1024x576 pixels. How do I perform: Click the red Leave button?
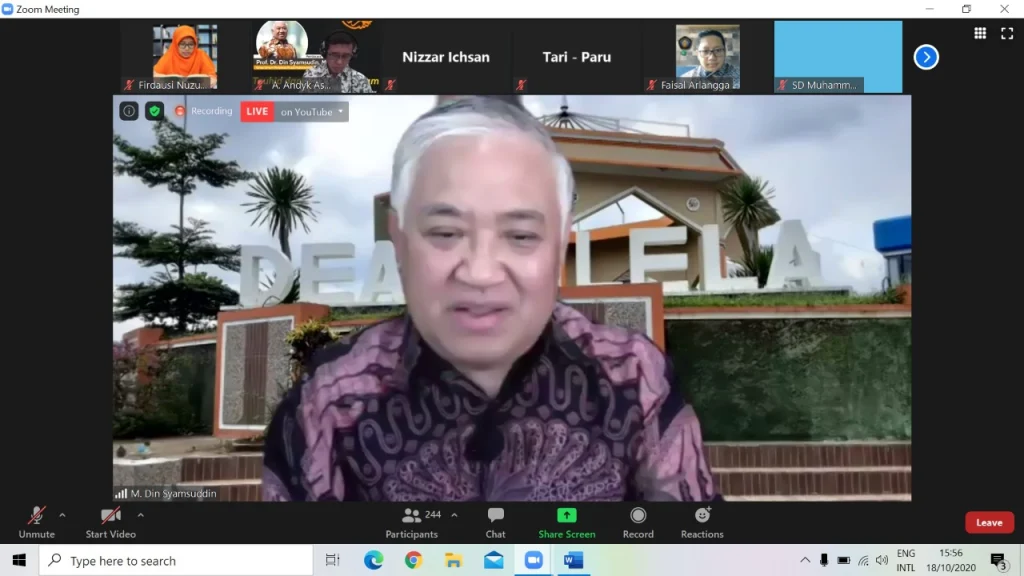click(989, 521)
